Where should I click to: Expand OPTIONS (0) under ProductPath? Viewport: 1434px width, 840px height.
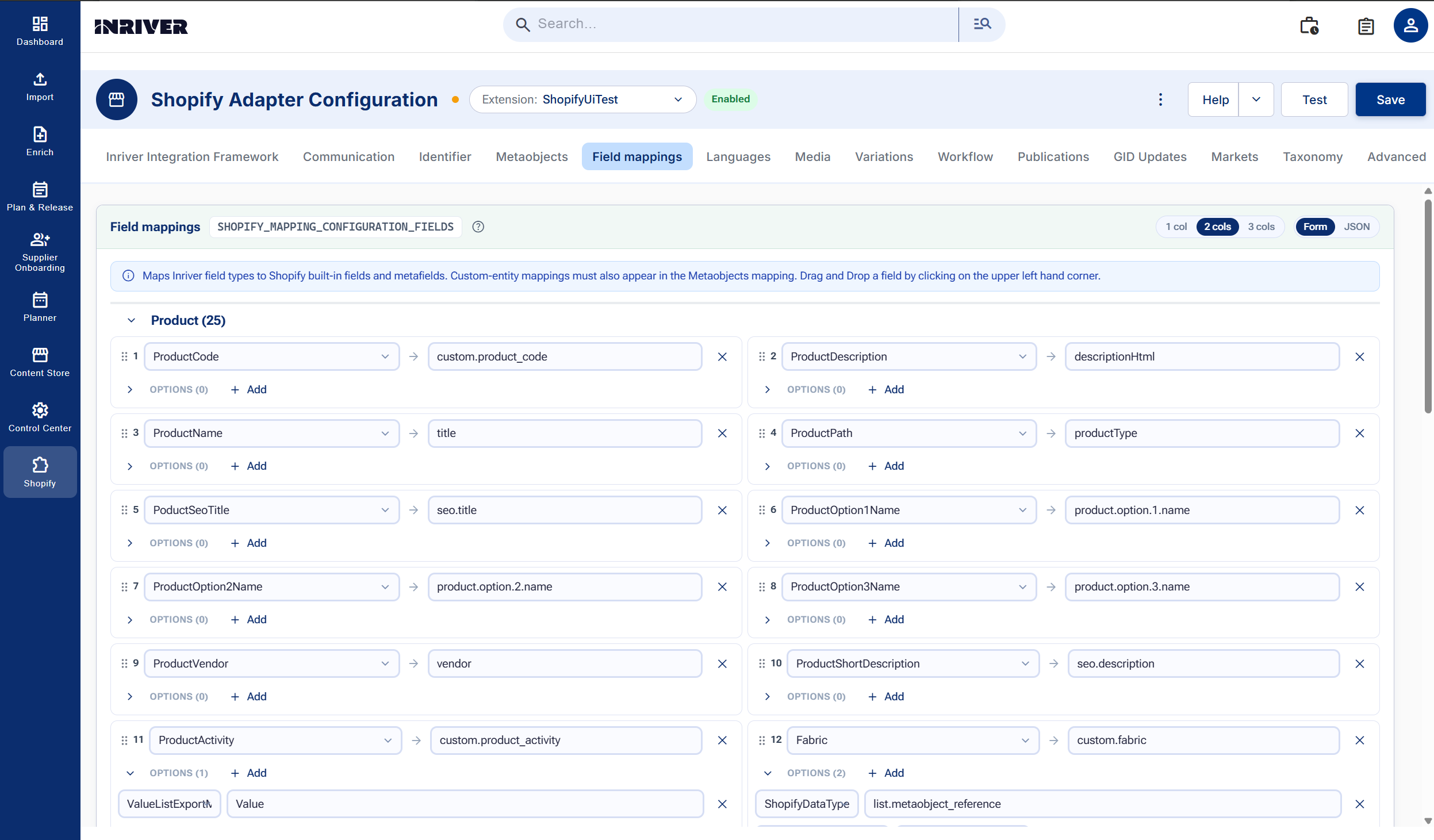click(767, 466)
